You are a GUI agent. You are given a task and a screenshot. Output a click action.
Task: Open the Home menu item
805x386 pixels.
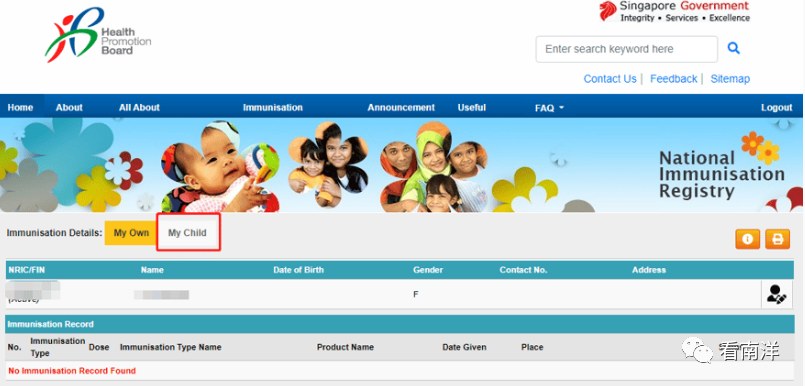pyautogui.click(x=21, y=107)
